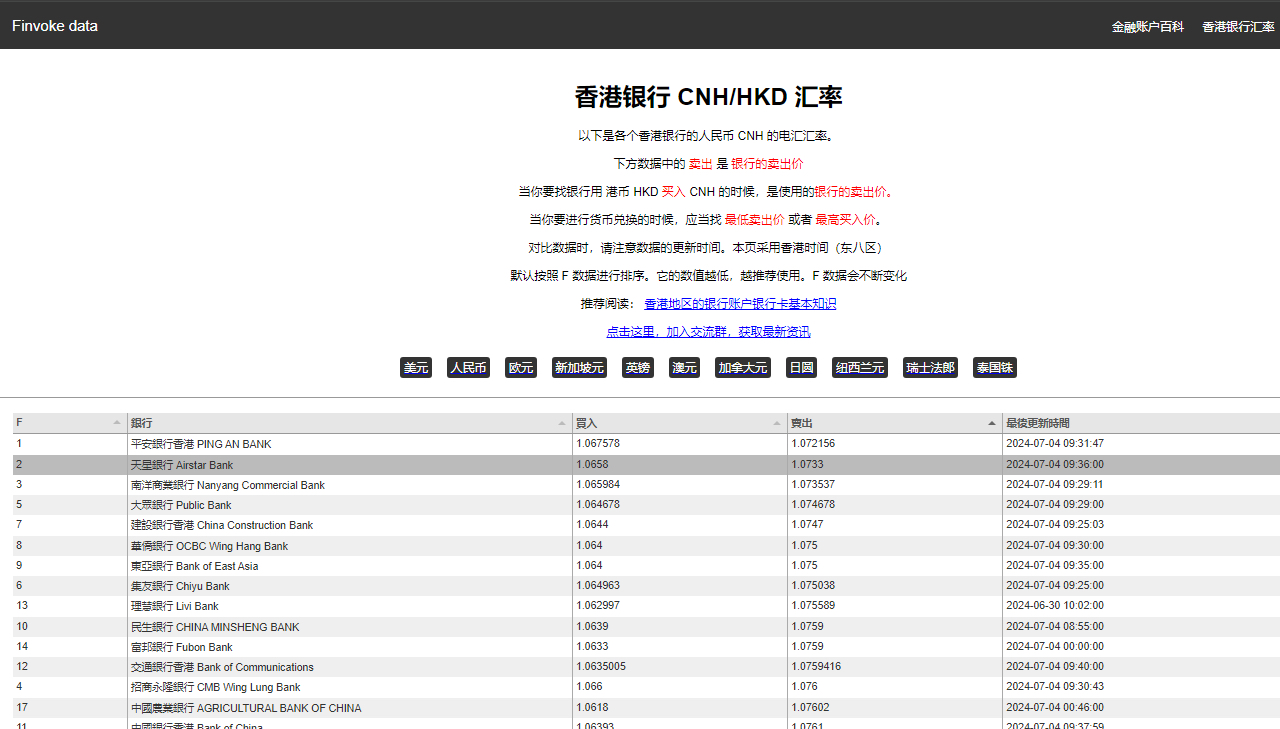1280x729 pixels.
Task: Click the 点击这里,加入交流群 link
Action: pyautogui.click(x=708, y=332)
